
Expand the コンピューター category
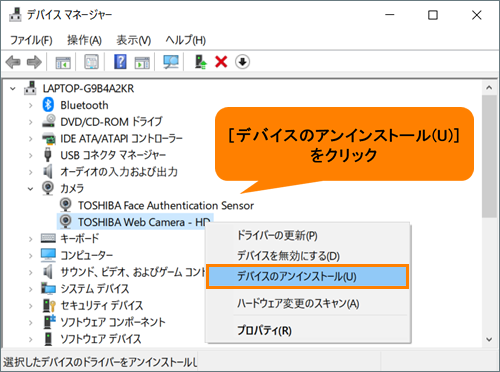coord(31,256)
